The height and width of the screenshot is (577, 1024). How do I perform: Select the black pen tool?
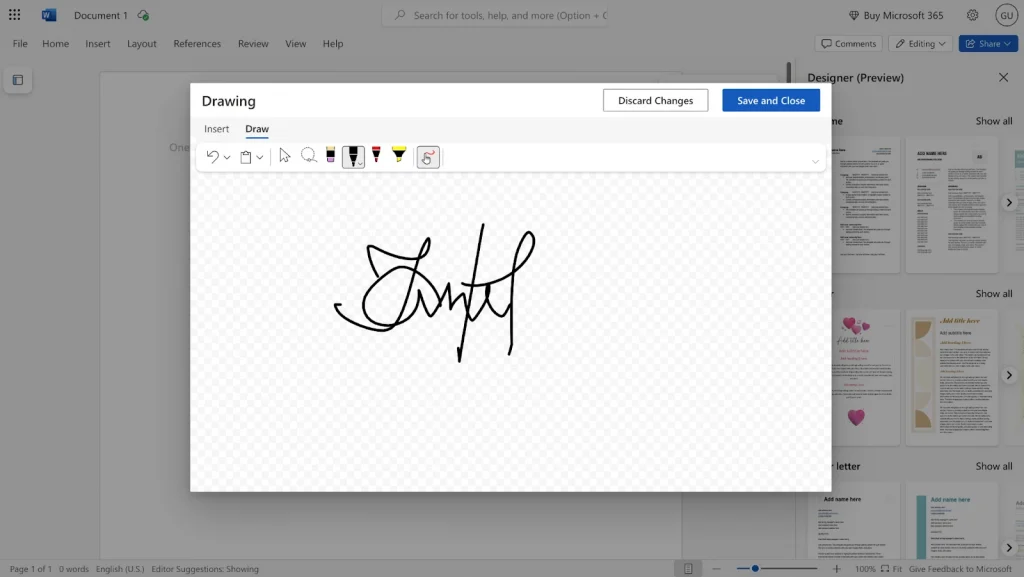pos(353,156)
